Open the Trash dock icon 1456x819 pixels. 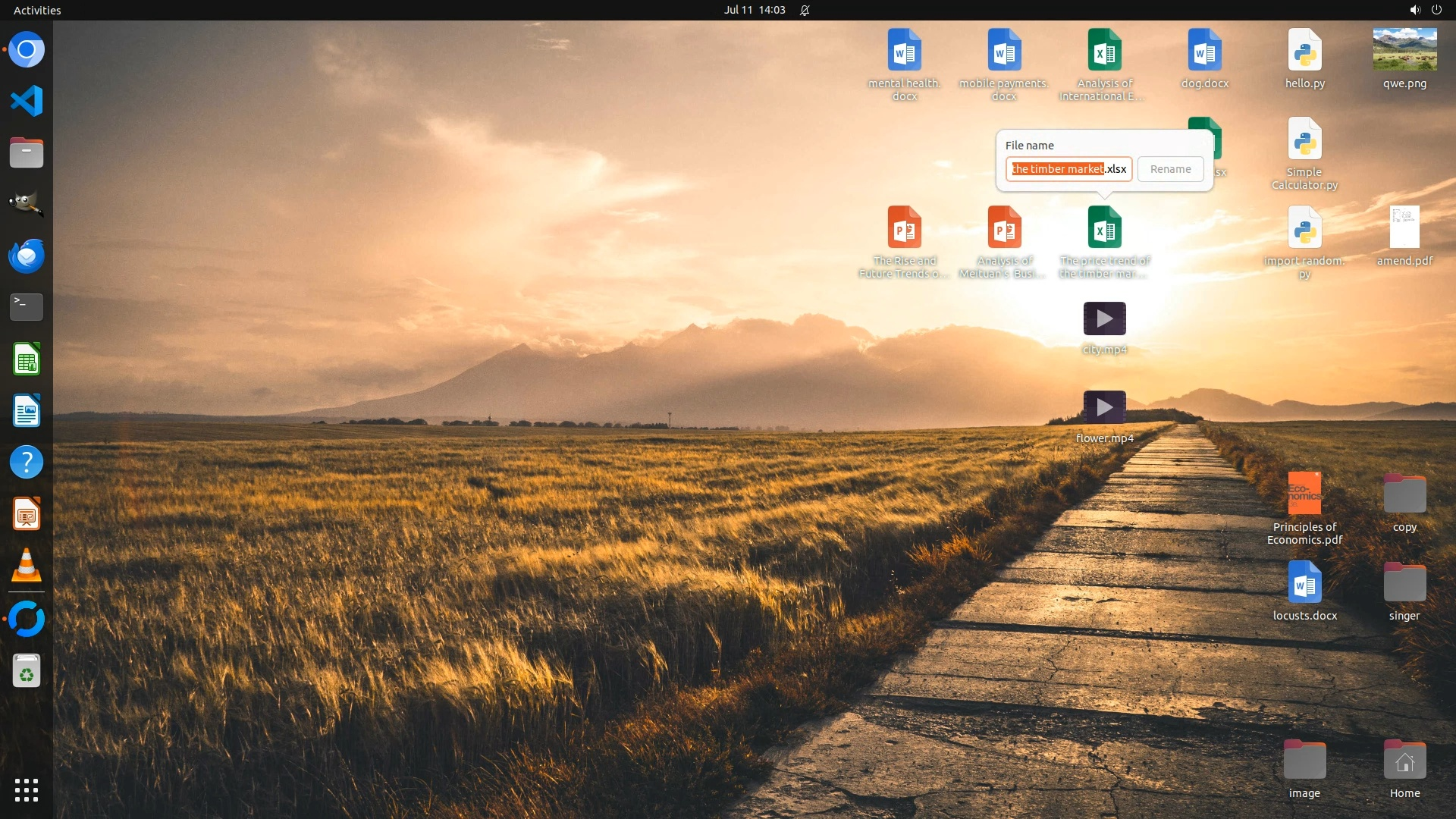tap(27, 671)
